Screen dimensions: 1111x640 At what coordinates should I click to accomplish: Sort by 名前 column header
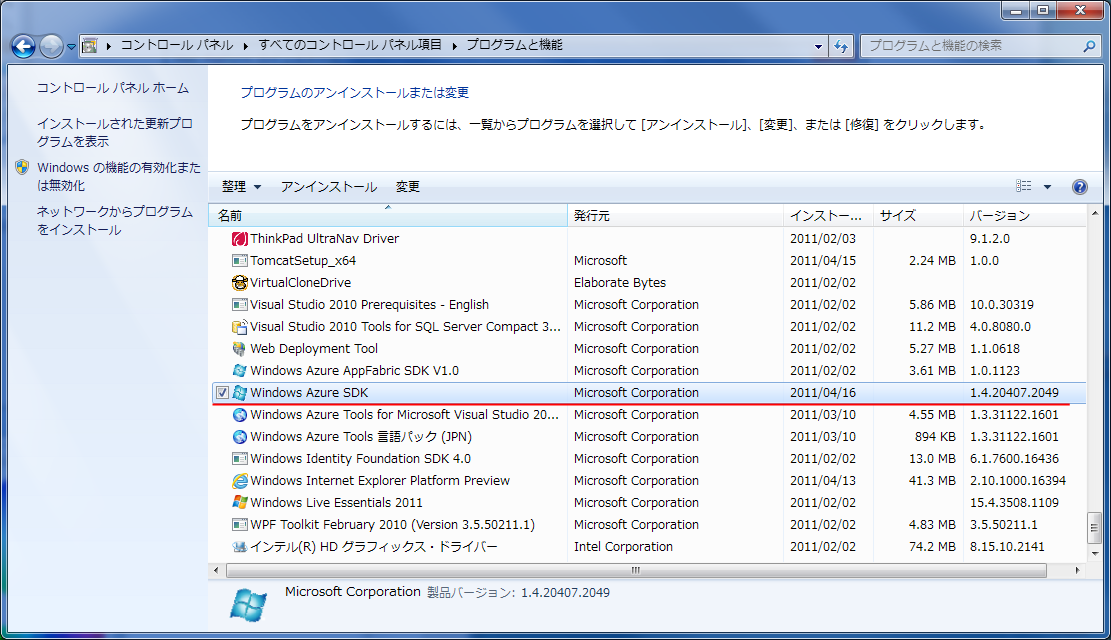(388, 215)
